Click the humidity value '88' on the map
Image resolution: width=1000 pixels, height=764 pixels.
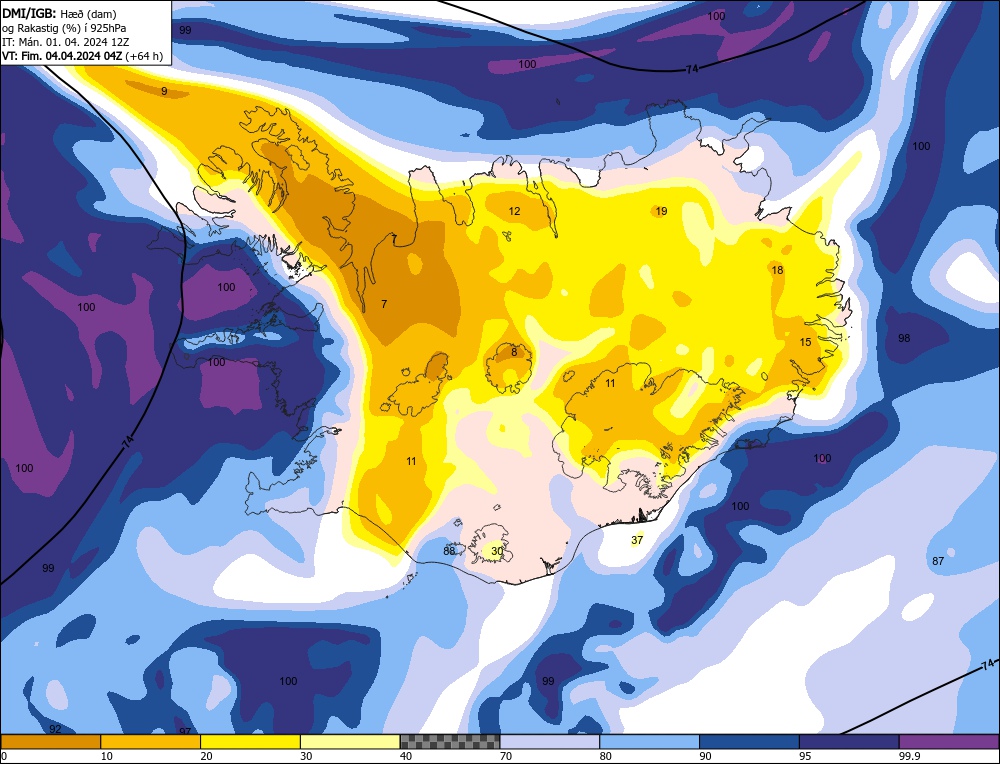point(449,550)
